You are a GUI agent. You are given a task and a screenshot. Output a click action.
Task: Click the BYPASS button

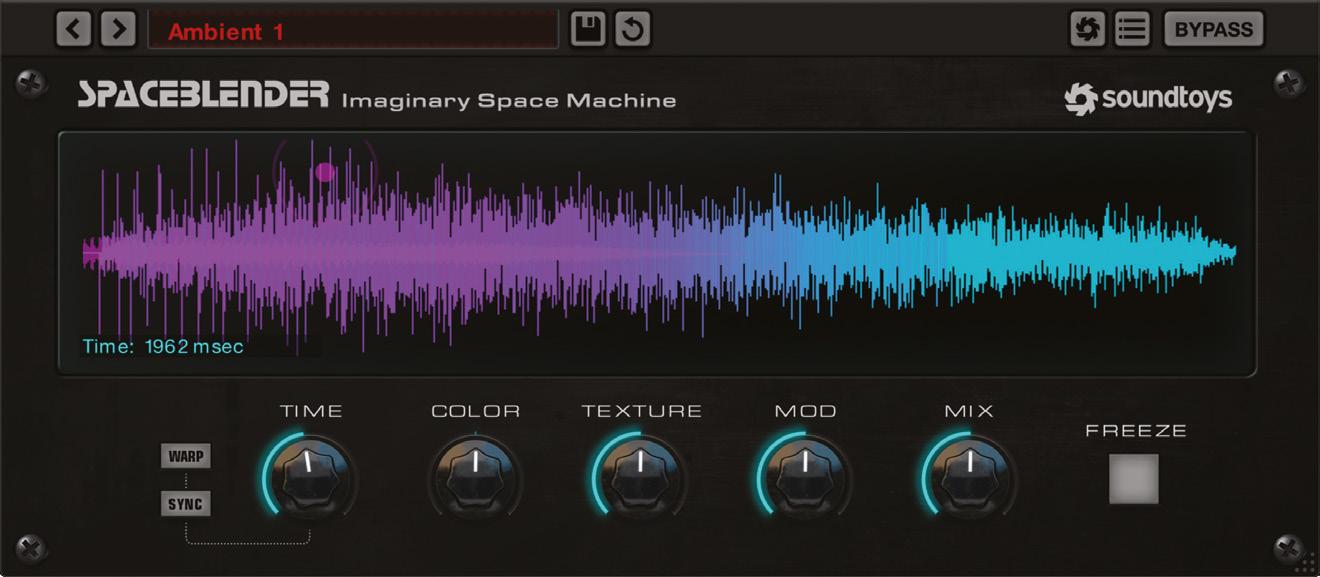coord(1214,29)
